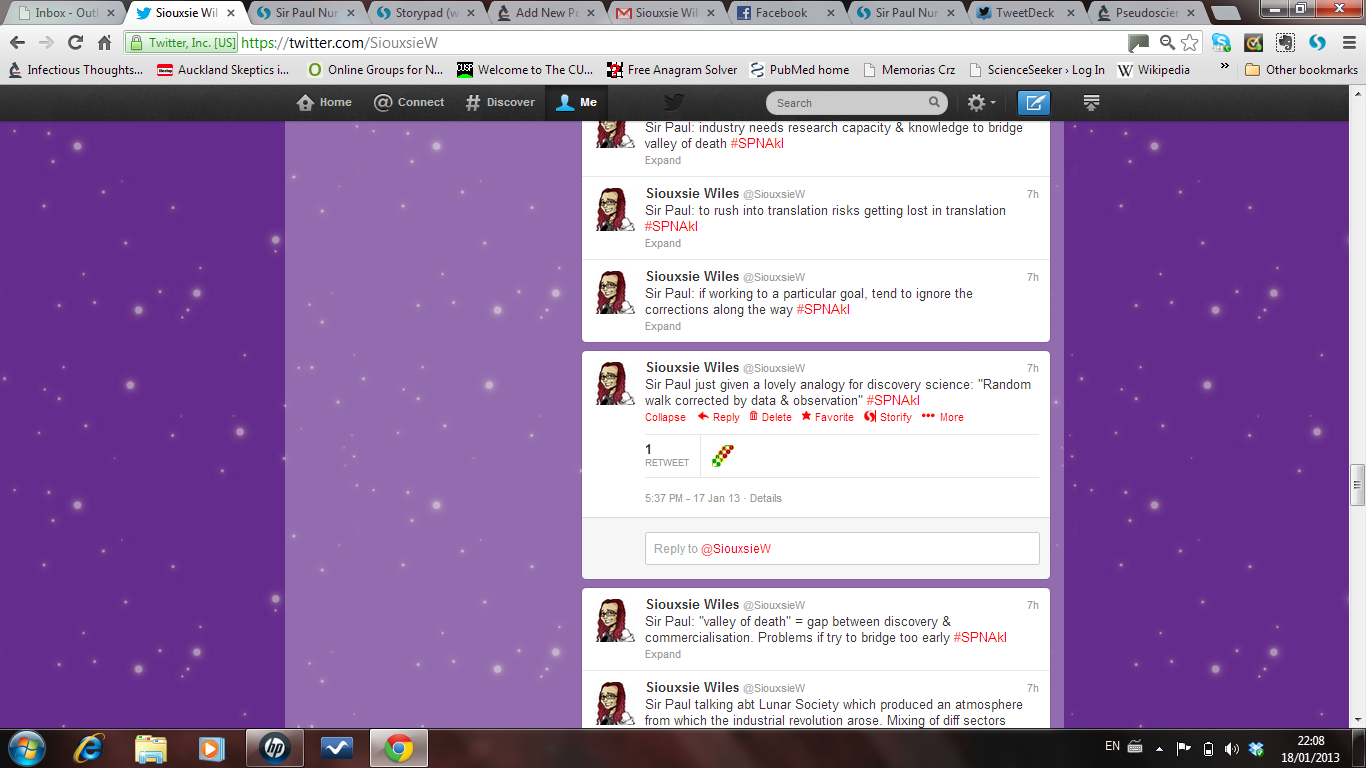Open #SPNAkl hashtag in the 'lost in translation' tweet

671,226
